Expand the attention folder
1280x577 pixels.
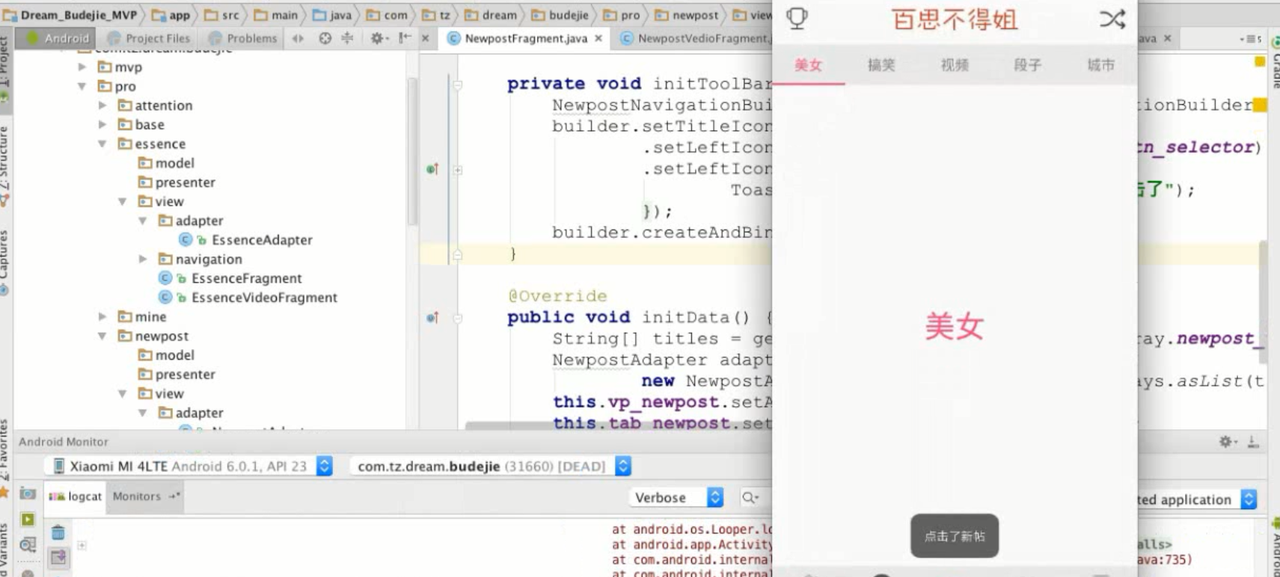click(102, 105)
